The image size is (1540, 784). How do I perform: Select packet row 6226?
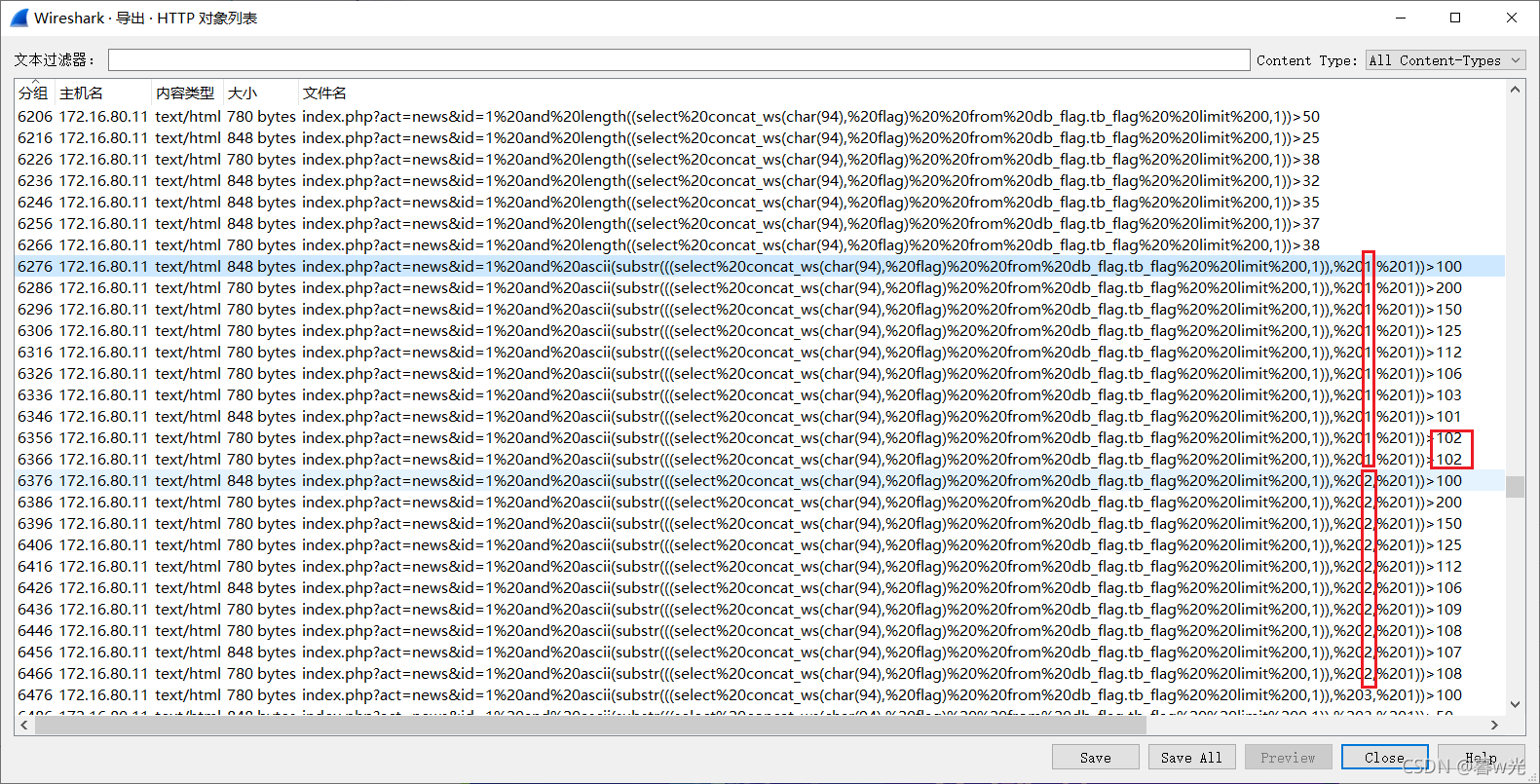760,159
